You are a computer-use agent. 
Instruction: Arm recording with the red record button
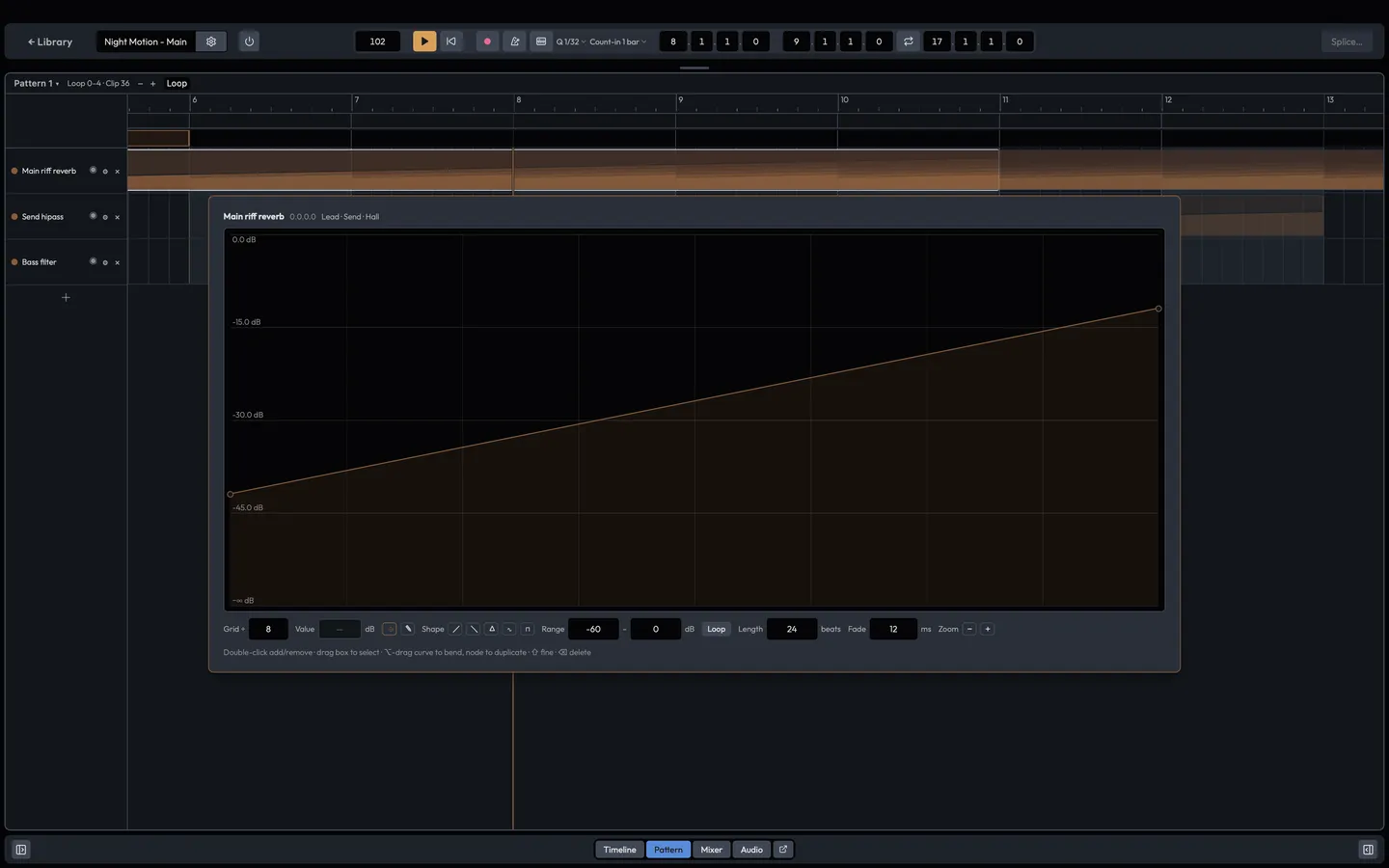487,41
